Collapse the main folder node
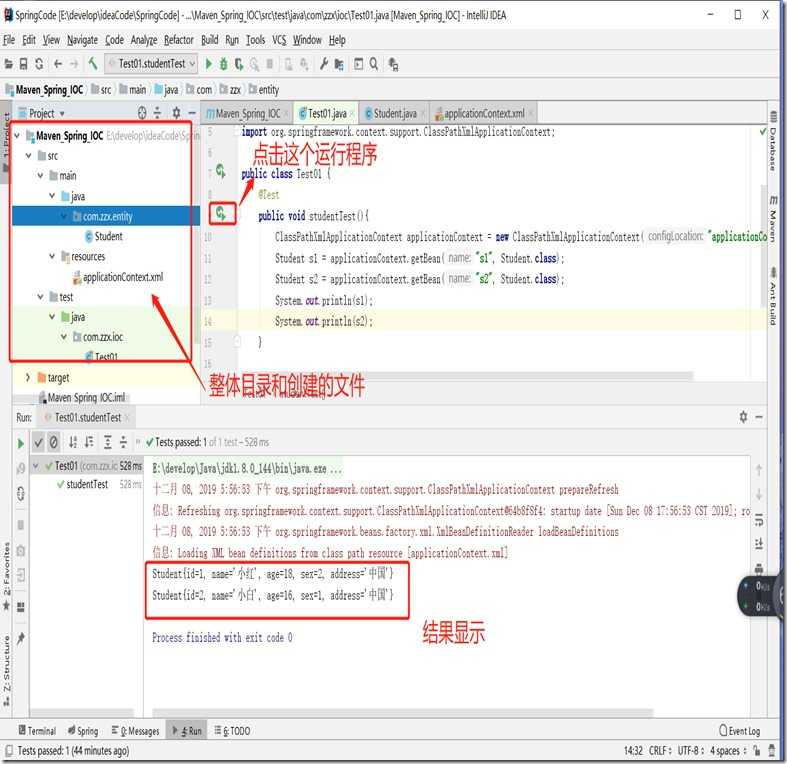This screenshot has height=764, width=787. click(40, 176)
